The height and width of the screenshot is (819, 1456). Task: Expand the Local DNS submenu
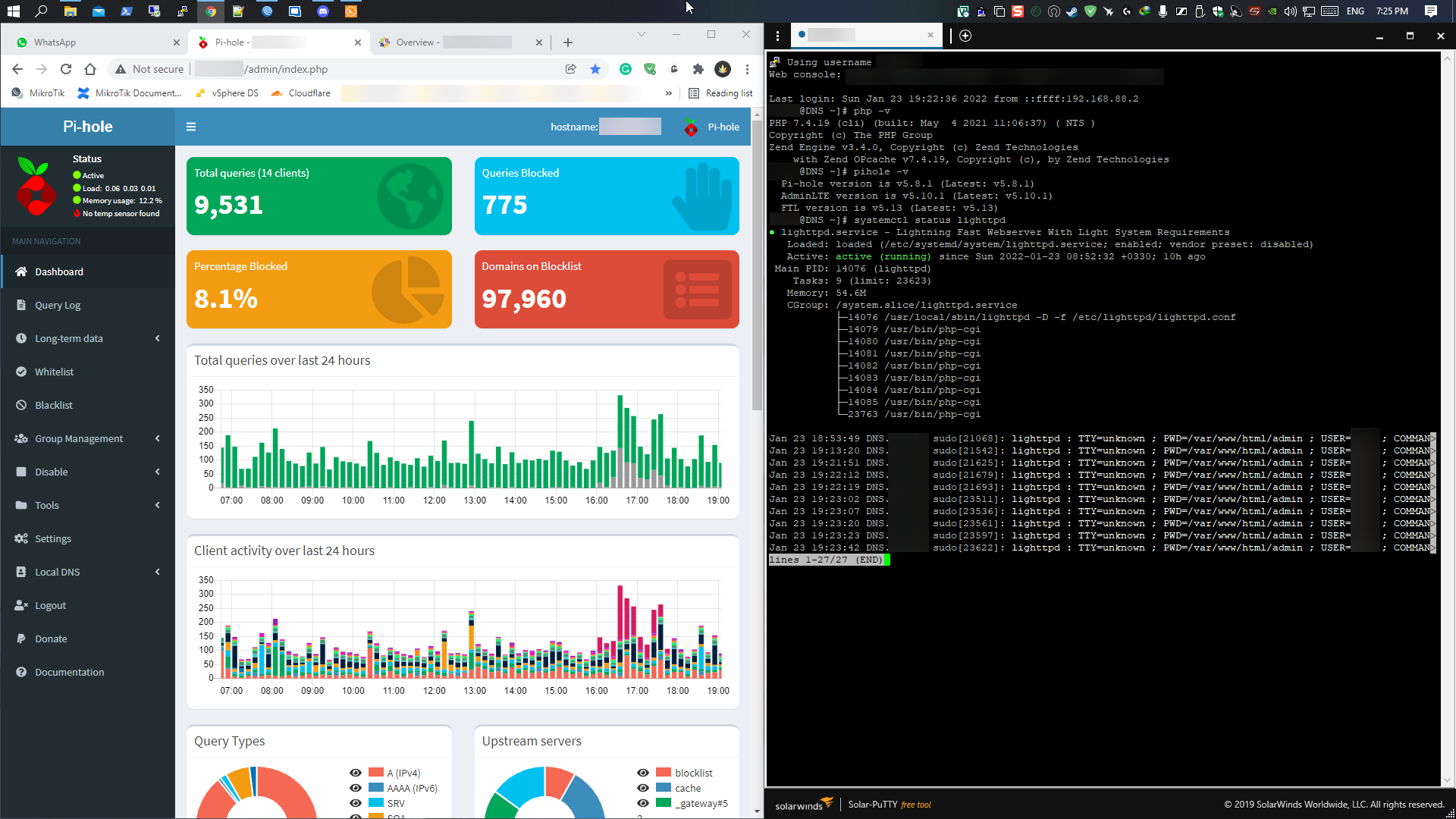coord(88,572)
